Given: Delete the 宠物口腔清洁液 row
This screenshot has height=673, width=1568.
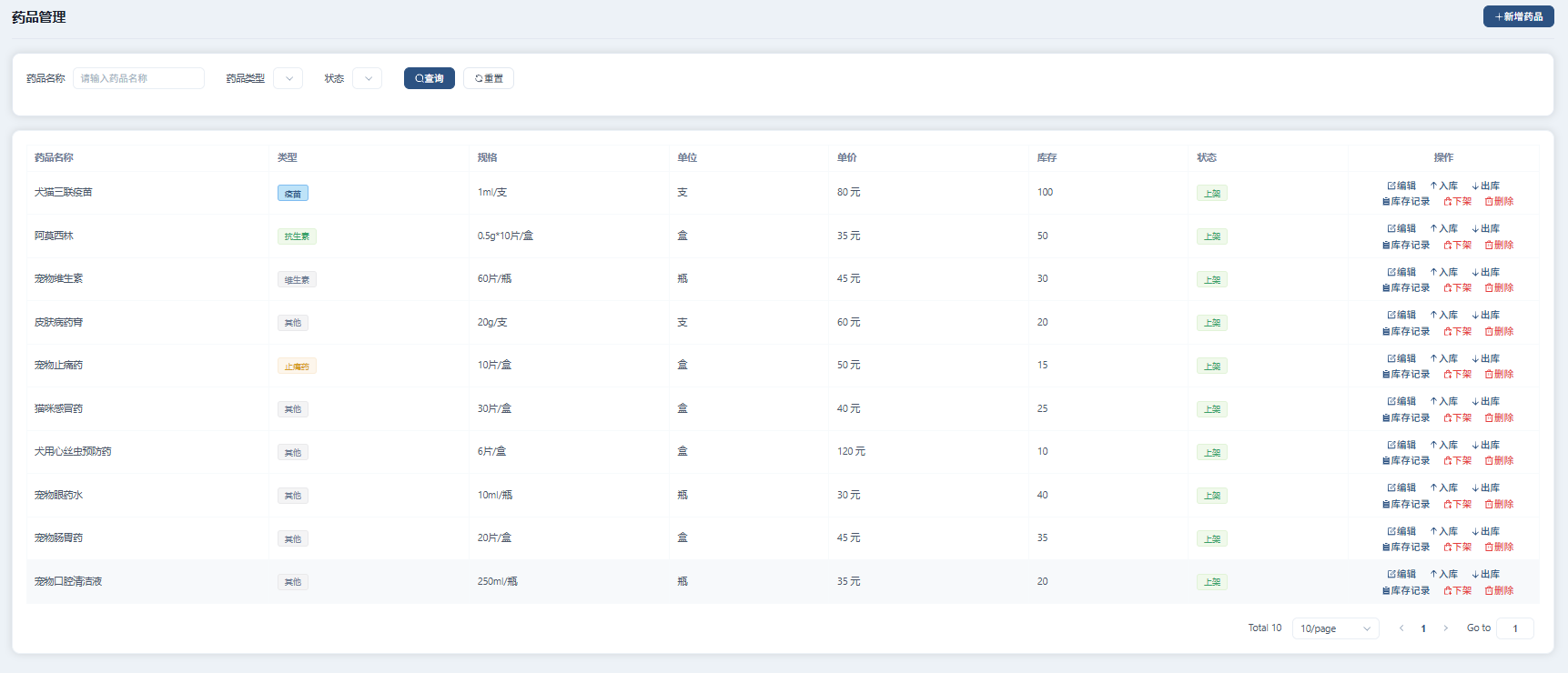Looking at the screenshot, I should [x=1500, y=591].
